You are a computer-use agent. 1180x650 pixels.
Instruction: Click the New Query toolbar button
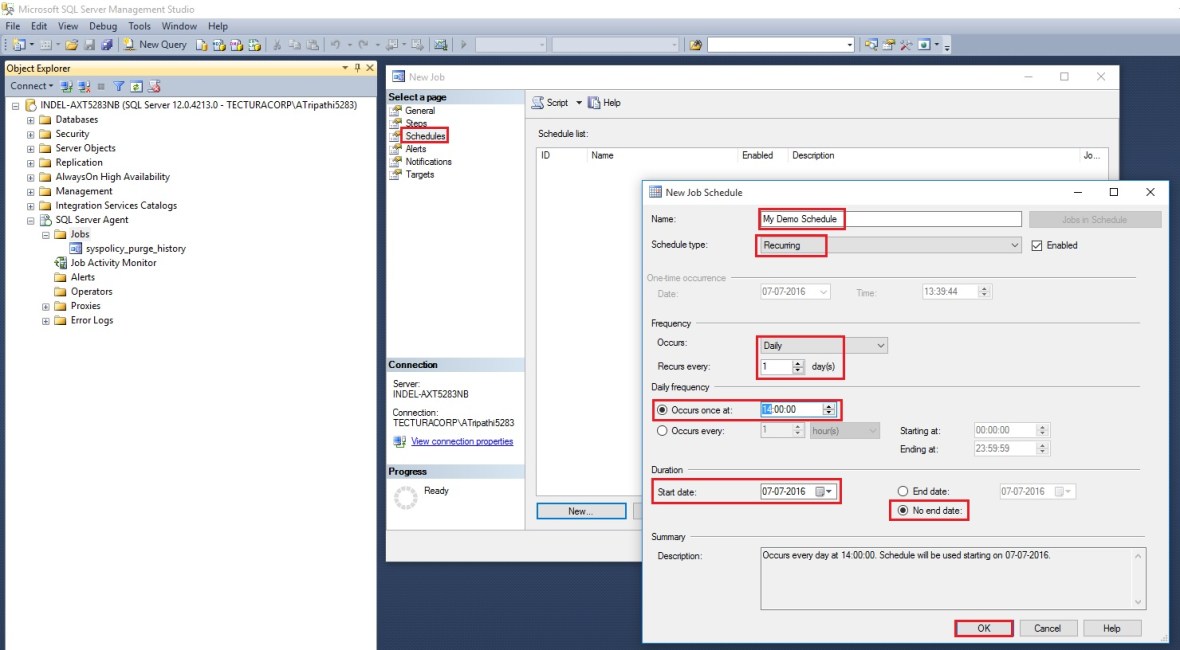(155, 44)
